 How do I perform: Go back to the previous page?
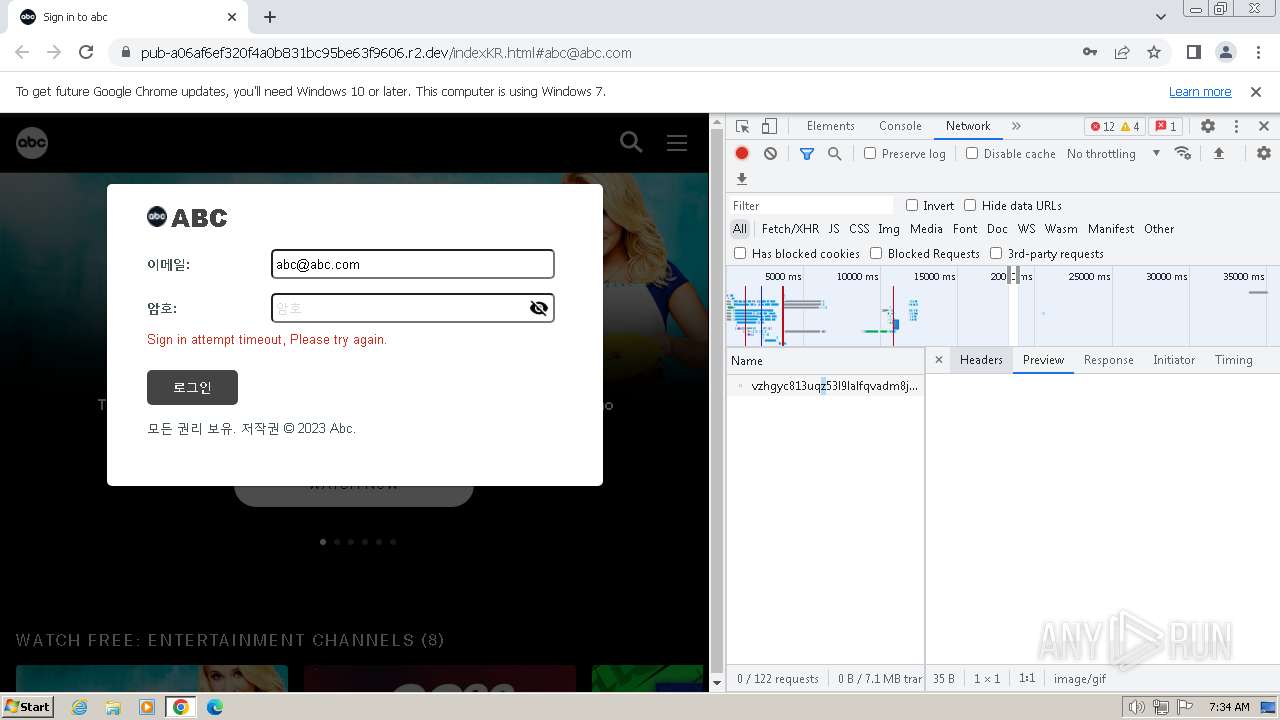click(x=22, y=52)
